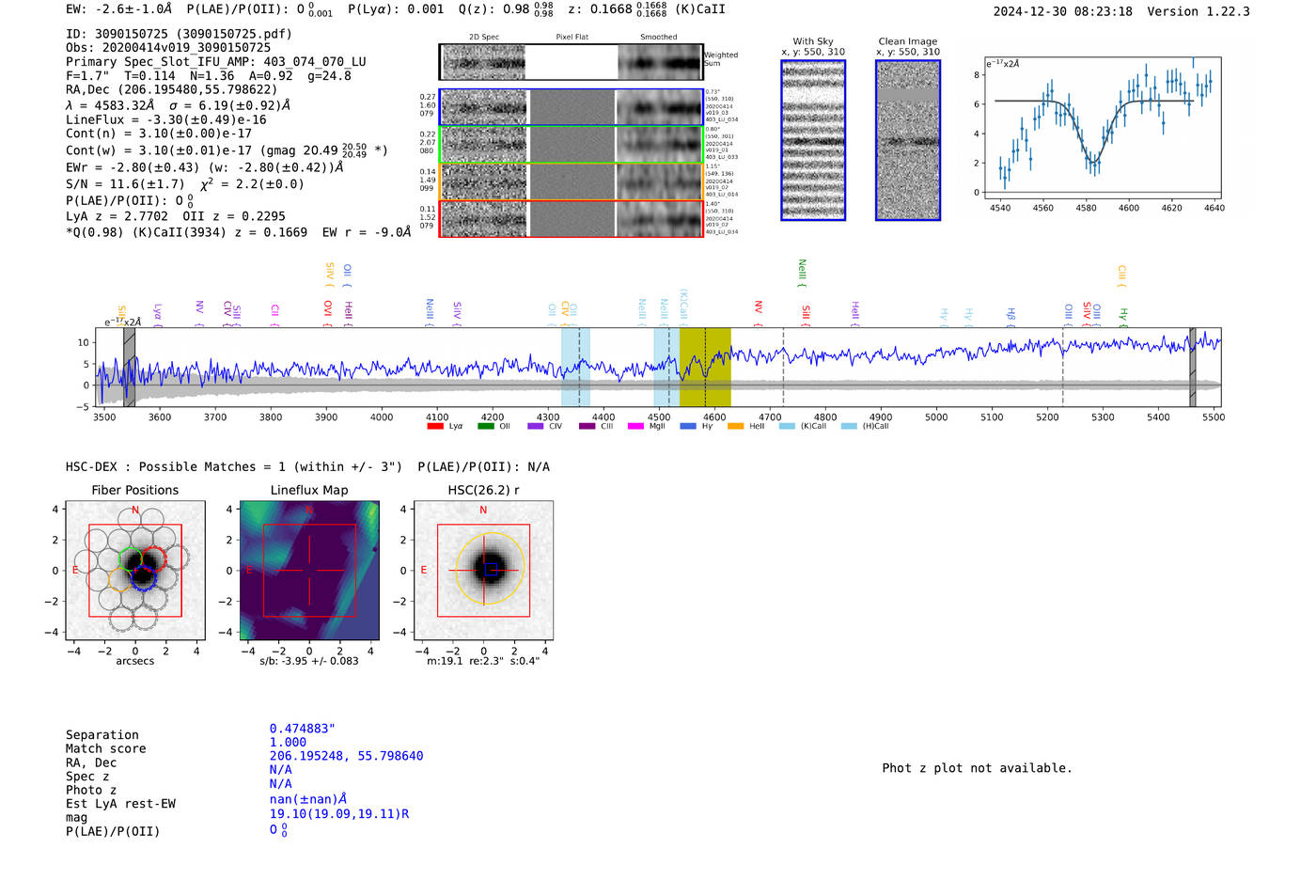Select the red-bordered fiber spectrum row

click(x=571, y=219)
